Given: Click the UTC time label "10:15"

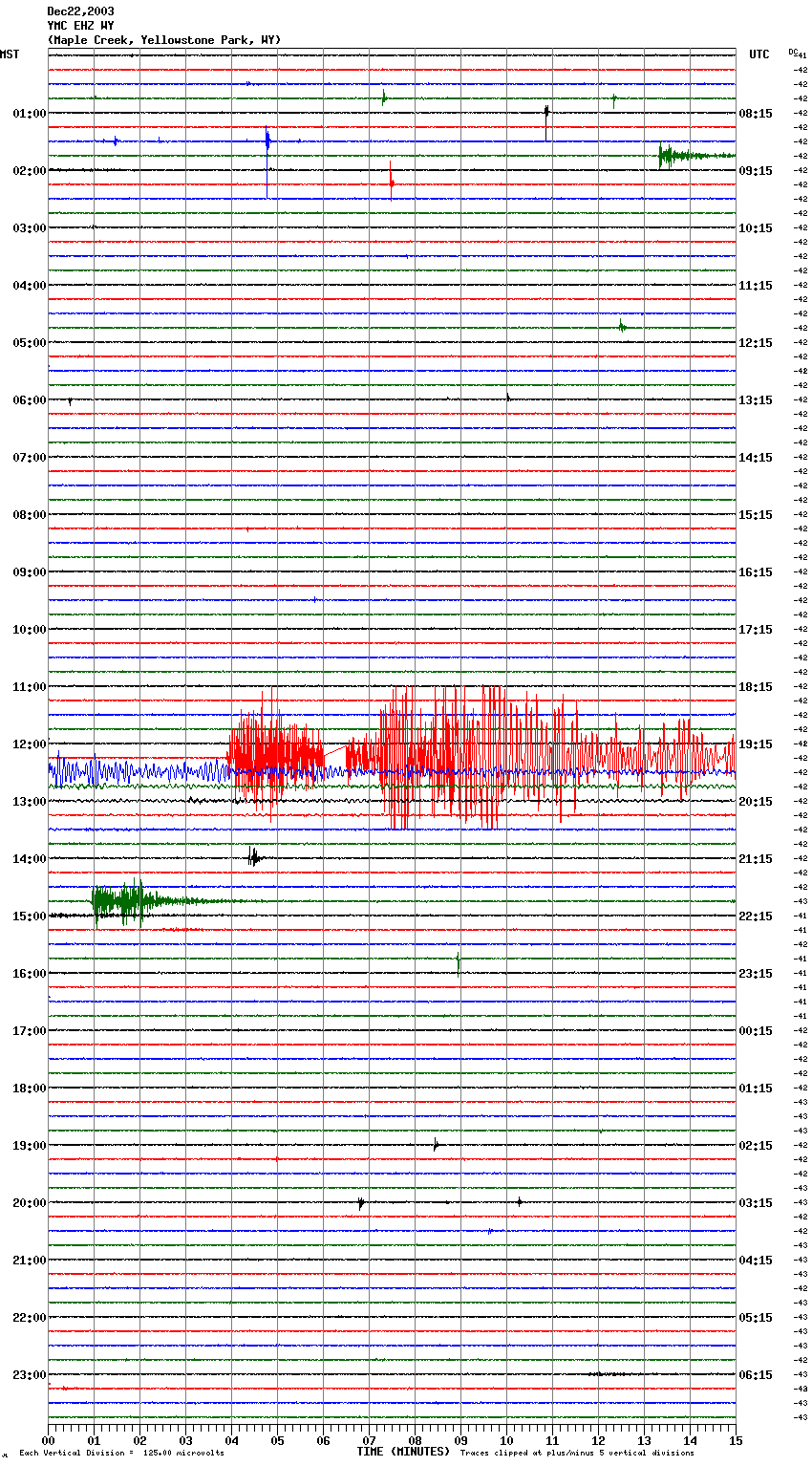Looking at the screenshot, I should [x=756, y=228].
